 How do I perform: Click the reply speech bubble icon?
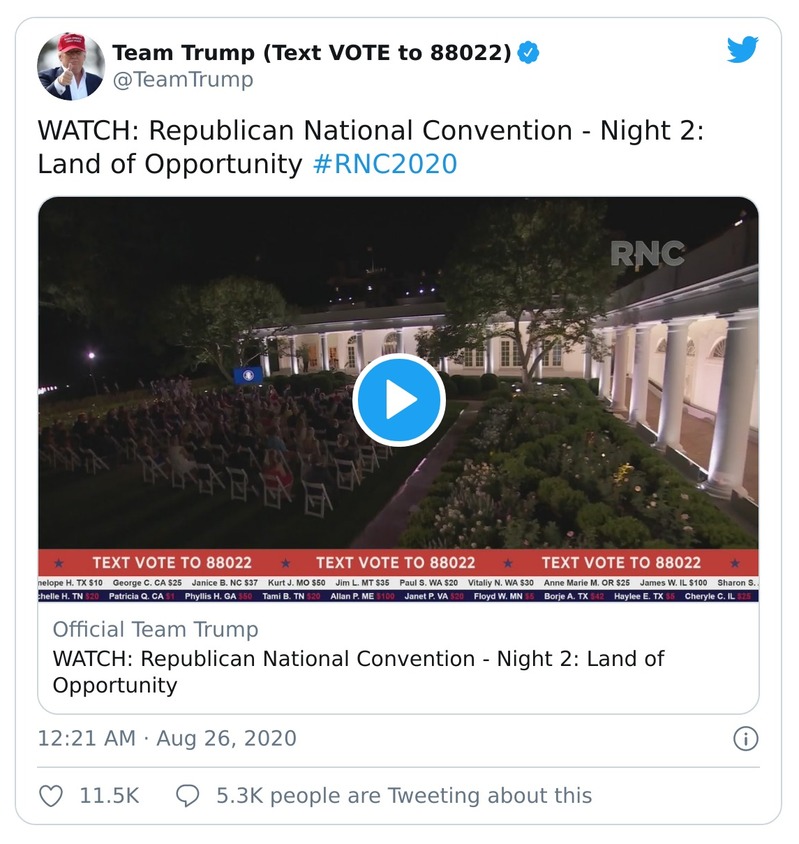pos(188,796)
